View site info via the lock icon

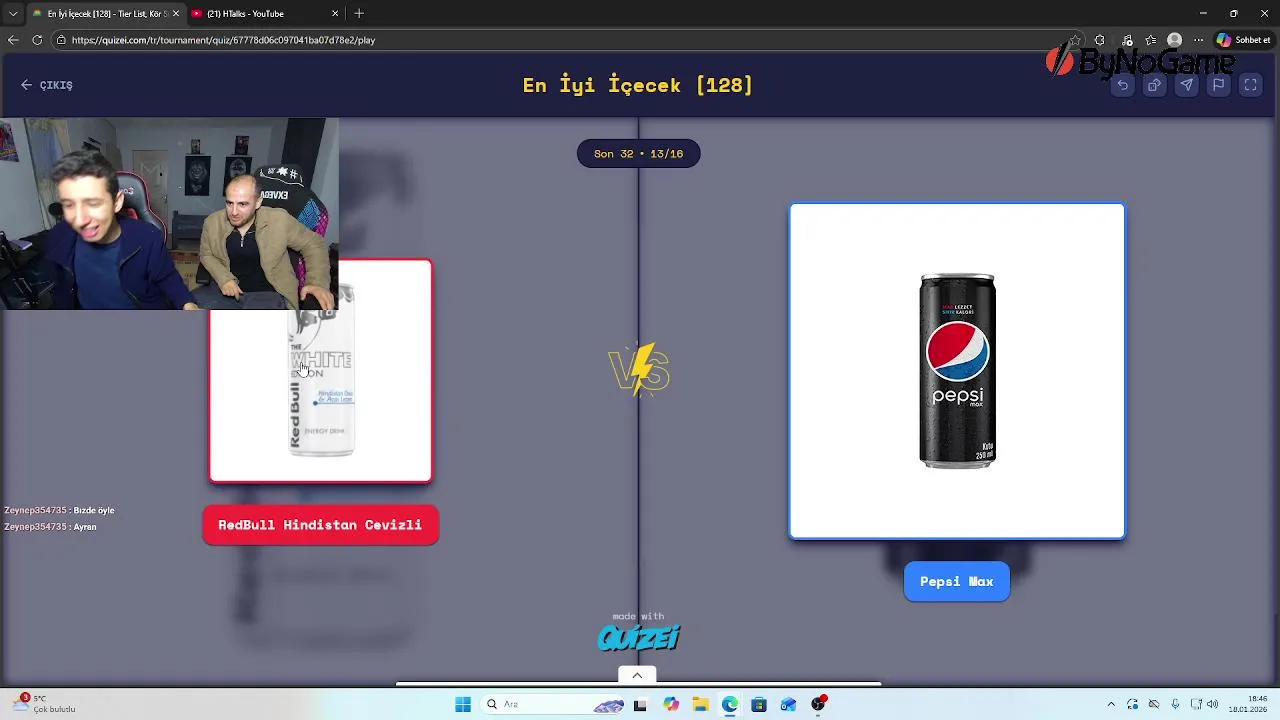[x=61, y=40]
